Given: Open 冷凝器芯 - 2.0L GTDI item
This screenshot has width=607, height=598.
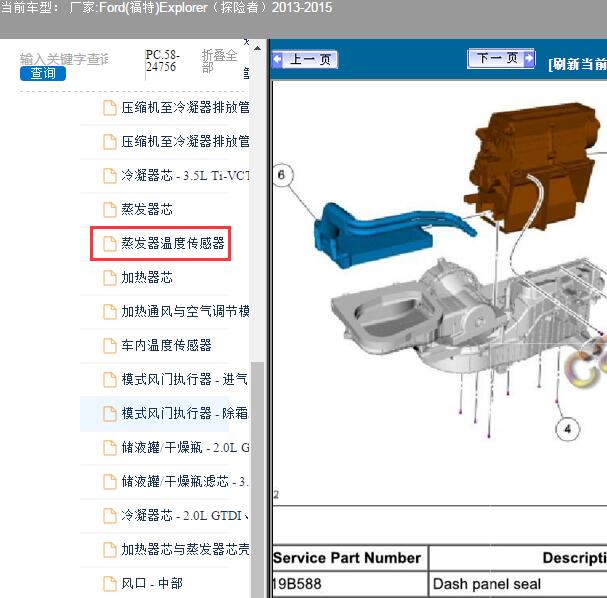Looking at the screenshot, I should coord(185,516).
